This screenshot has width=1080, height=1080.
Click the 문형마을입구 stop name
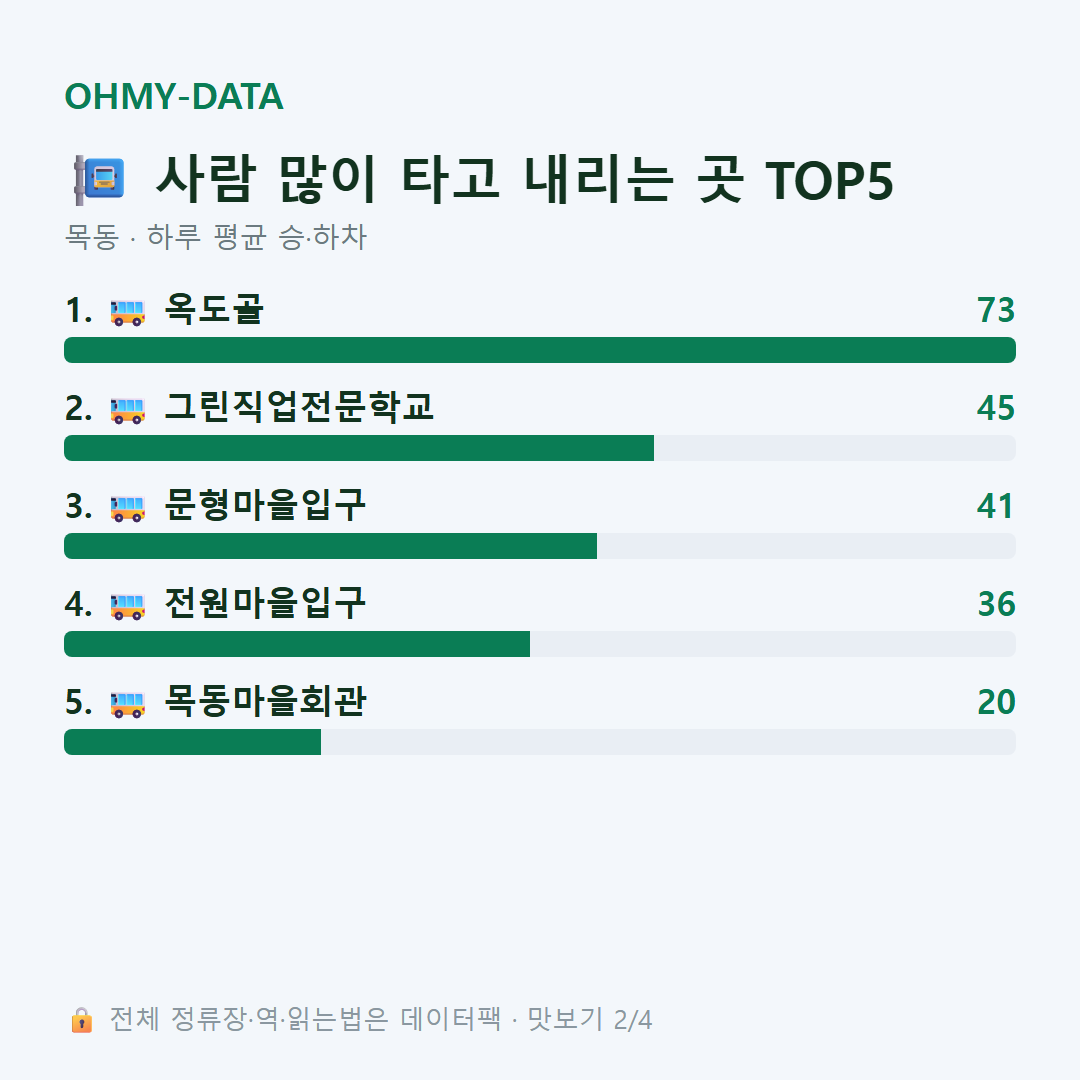click(265, 506)
